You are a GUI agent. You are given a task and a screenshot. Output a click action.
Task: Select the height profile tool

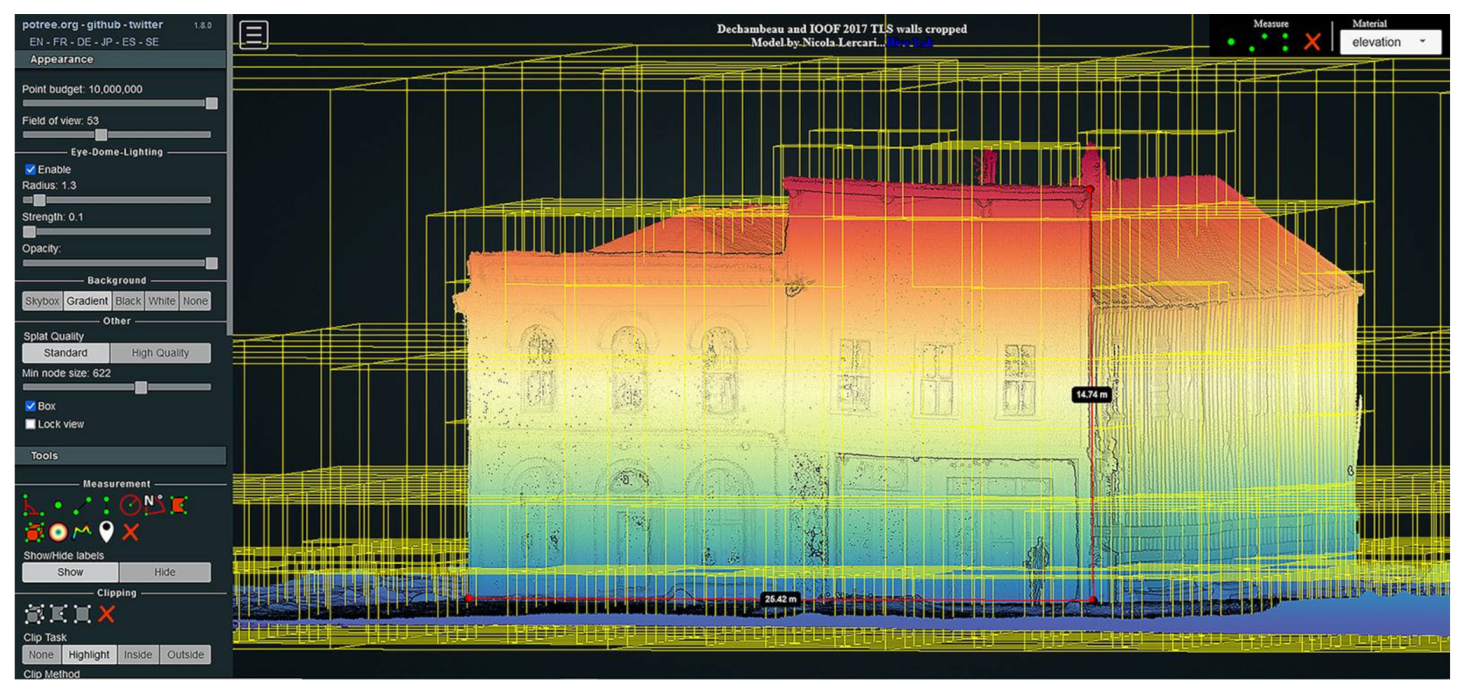click(x=82, y=532)
